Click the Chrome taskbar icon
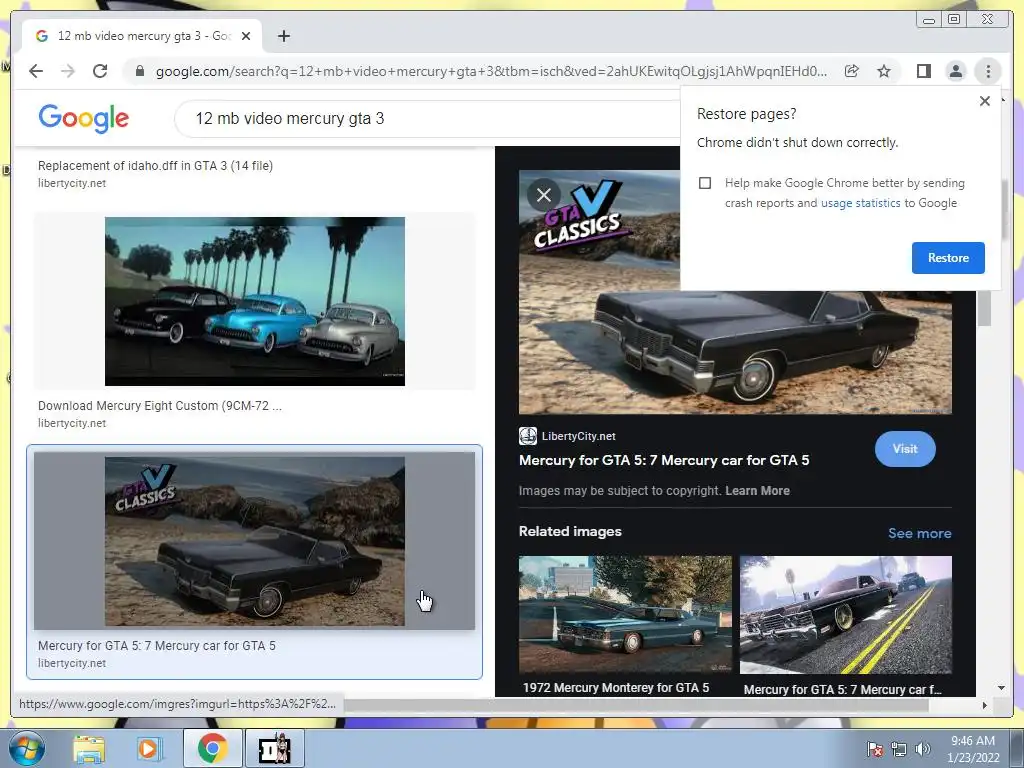 tap(212, 748)
